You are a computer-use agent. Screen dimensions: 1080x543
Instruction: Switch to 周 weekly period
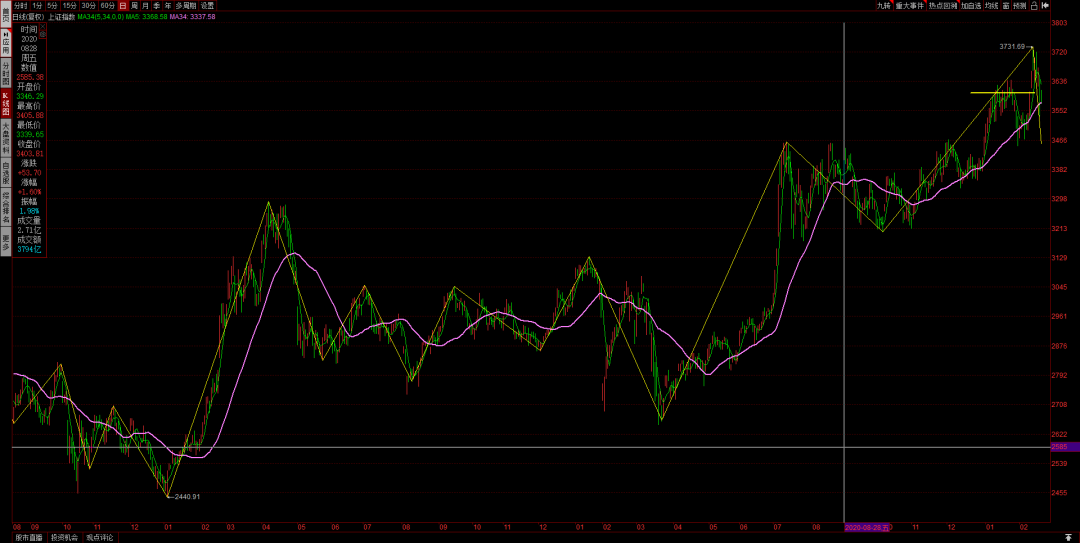(134, 6)
